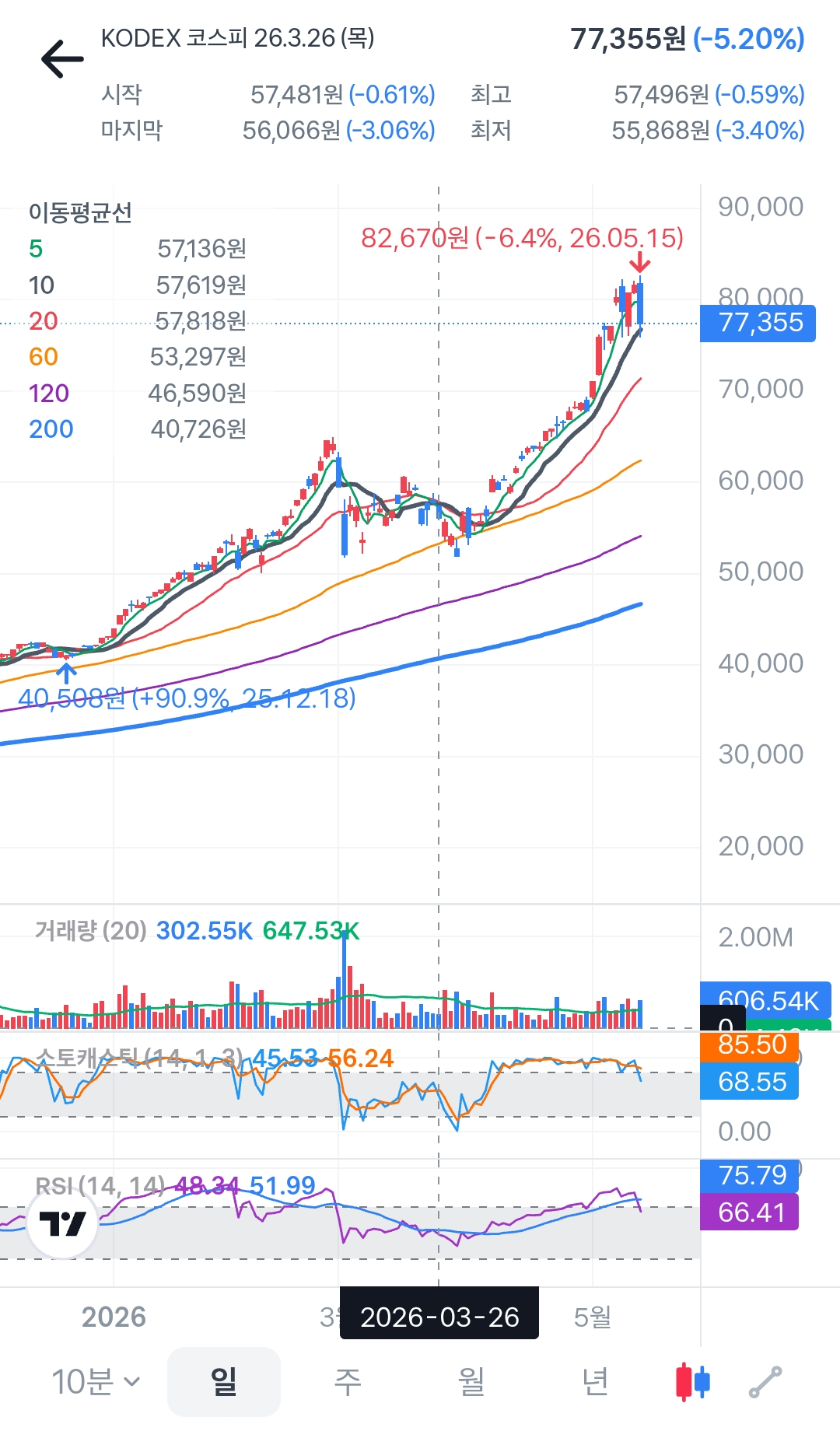Click the 90,000 price axis label
This screenshot has height=1452, width=840.
click(x=761, y=207)
